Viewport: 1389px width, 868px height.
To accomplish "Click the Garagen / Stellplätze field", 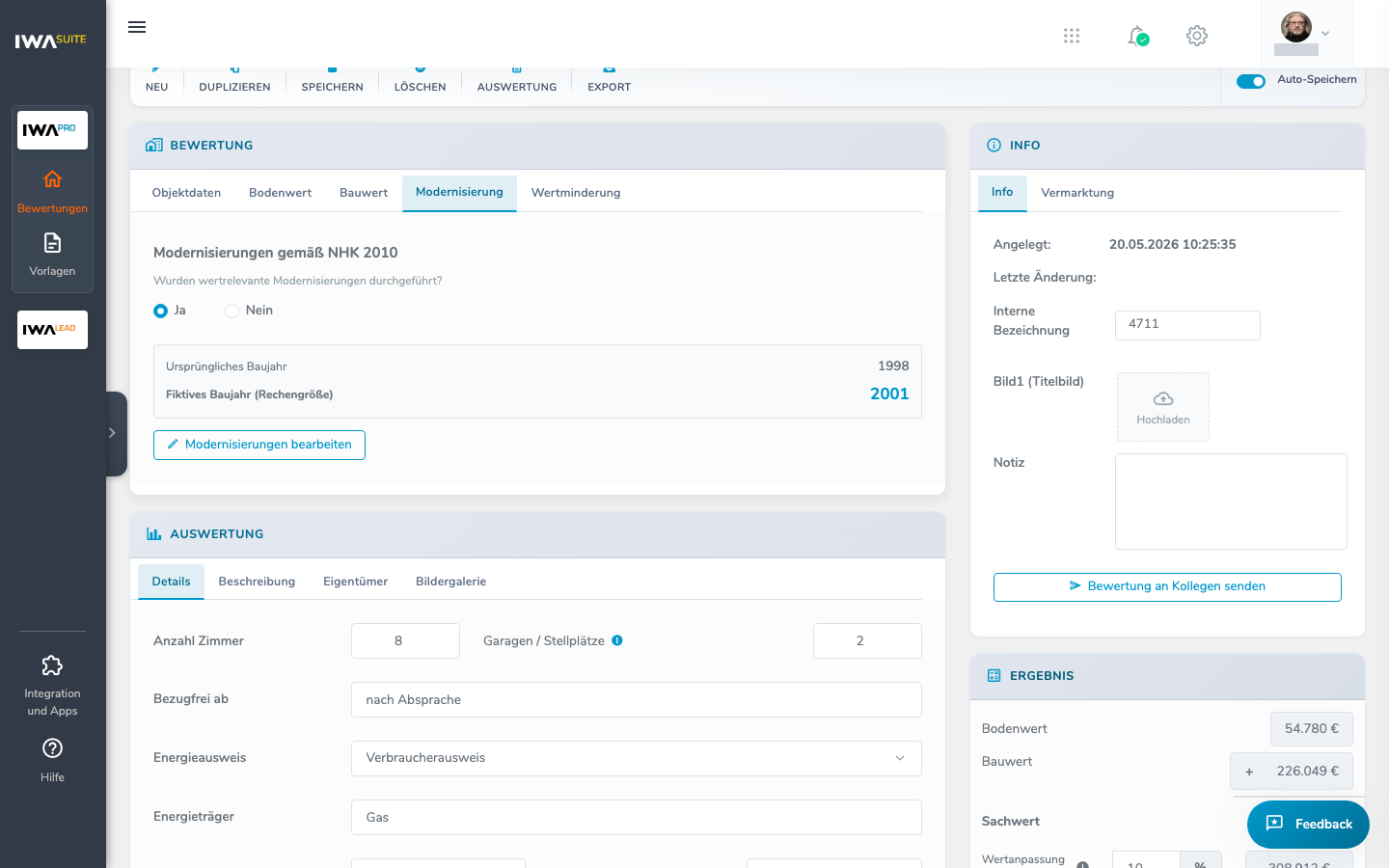I will tap(867, 640).
